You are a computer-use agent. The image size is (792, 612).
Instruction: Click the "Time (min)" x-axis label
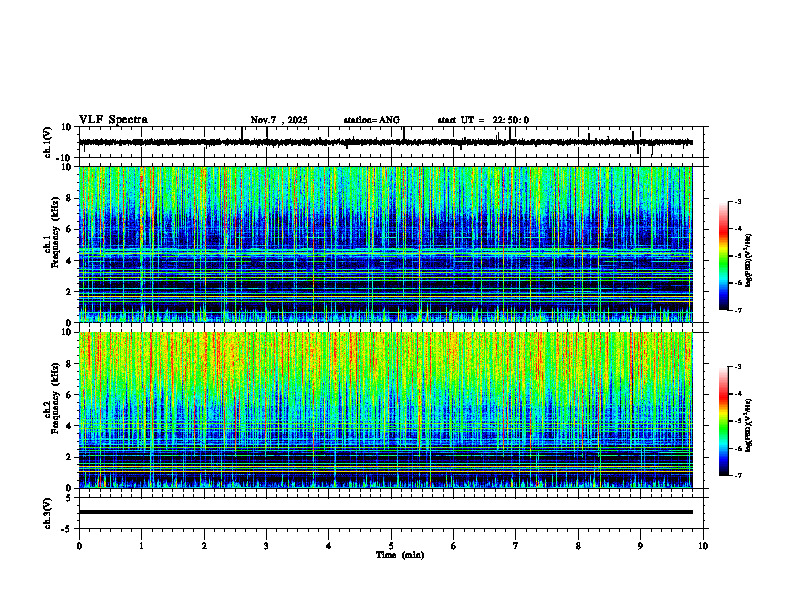[400, 555]
